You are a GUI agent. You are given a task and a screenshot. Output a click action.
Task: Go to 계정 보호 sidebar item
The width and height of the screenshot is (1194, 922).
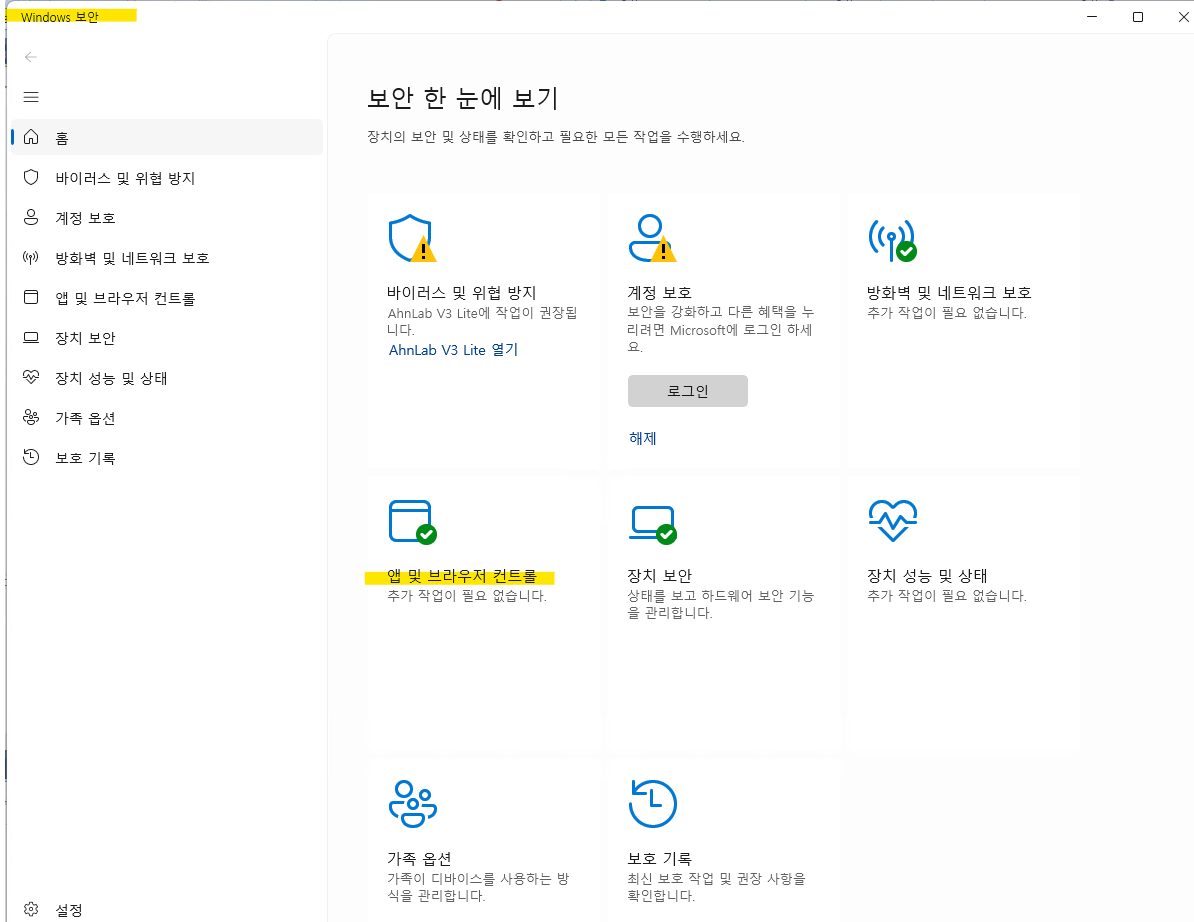[85, 218]
